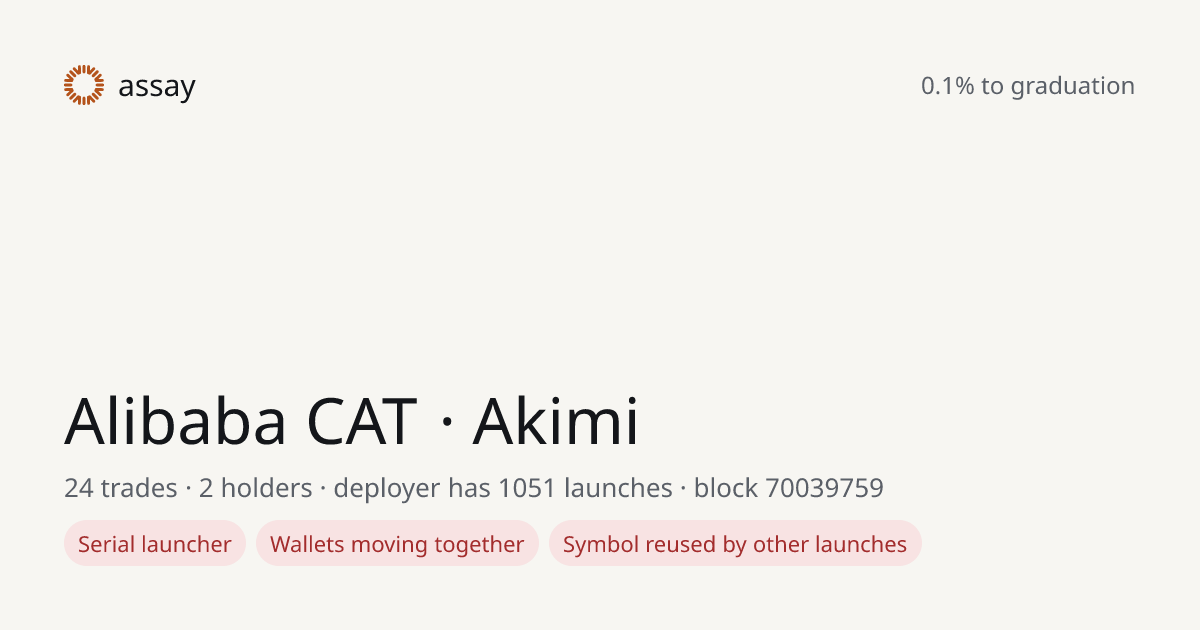Click the 0.1% to graduation status
This screenshot has height=630, width=1200.
[x=1027, y=86]
